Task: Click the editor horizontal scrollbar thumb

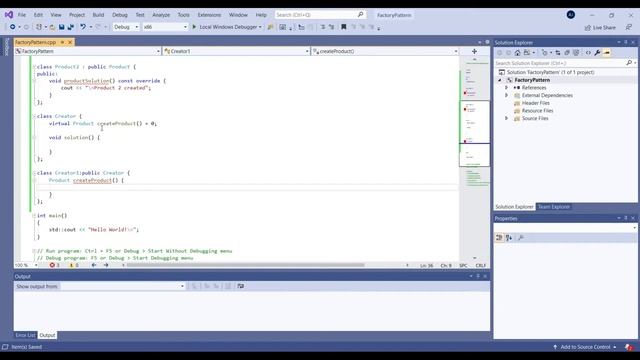Action: [245, 265]
